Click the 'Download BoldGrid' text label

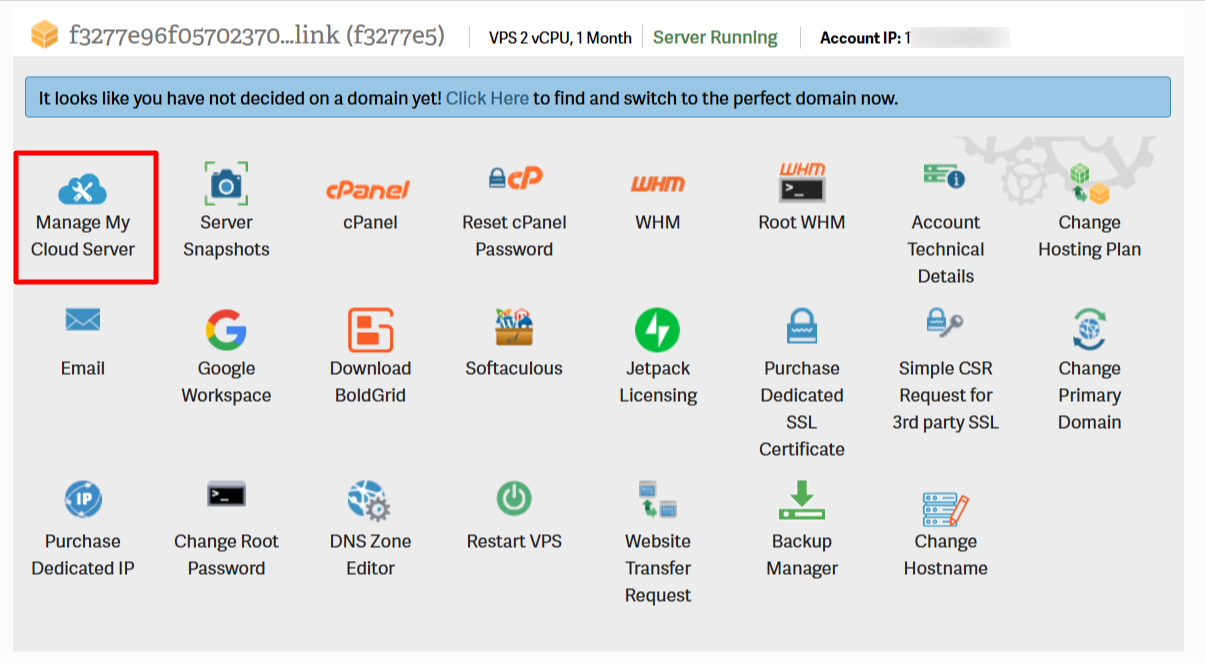pyautogui.click(x=370, y=382)
